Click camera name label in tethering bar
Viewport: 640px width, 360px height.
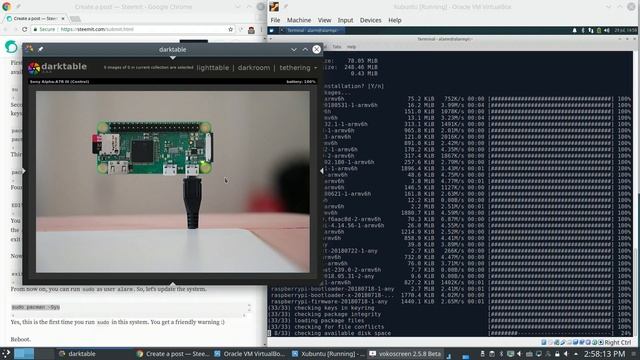60,82
